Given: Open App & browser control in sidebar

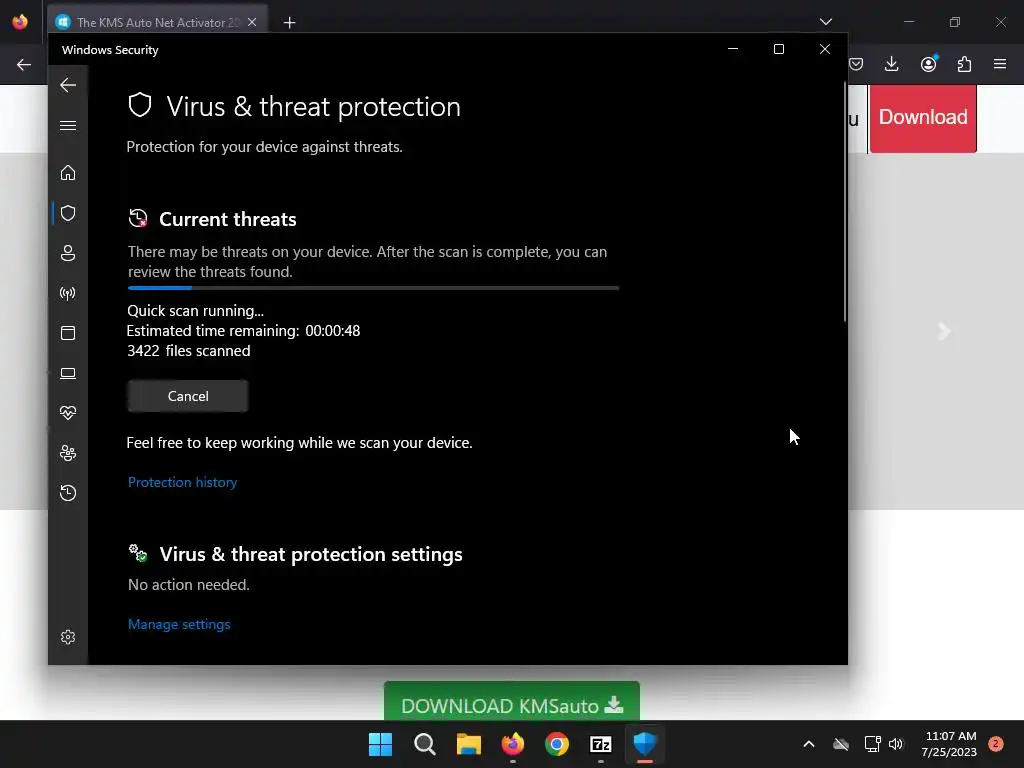Looking at the screenshot, I should 68,333.
